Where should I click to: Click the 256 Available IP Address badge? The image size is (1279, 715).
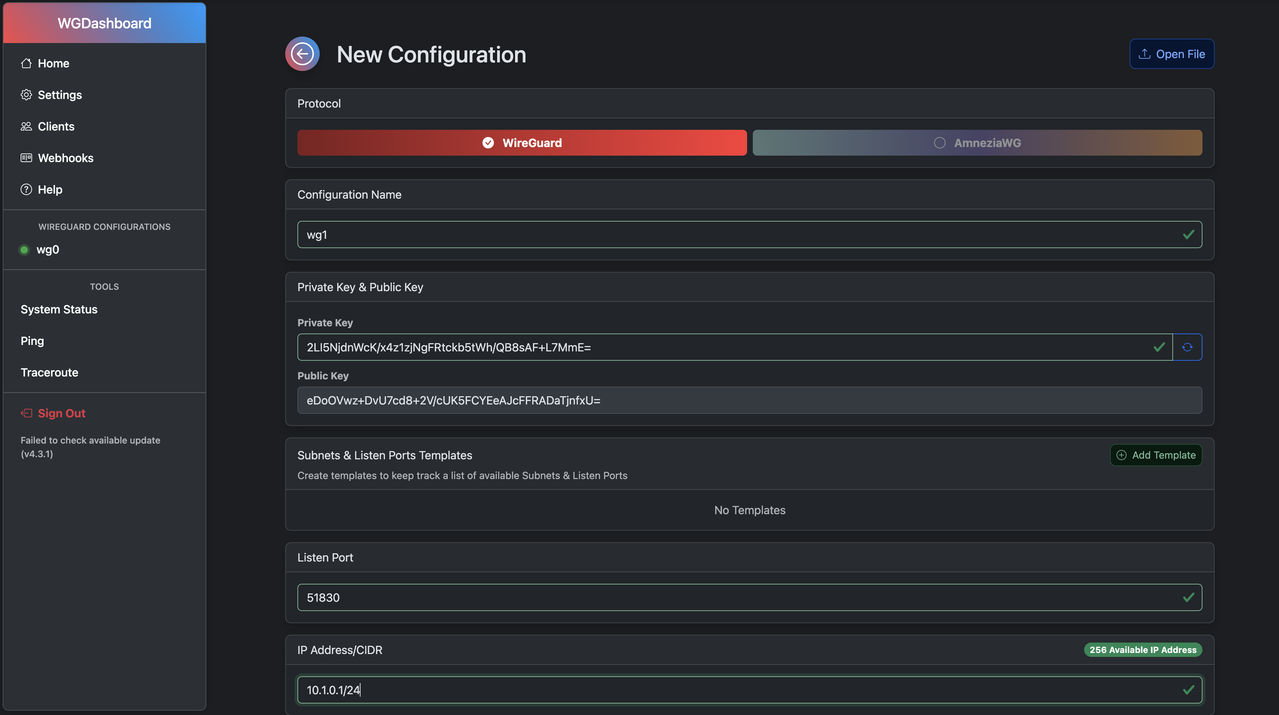tap(1142, 649)
